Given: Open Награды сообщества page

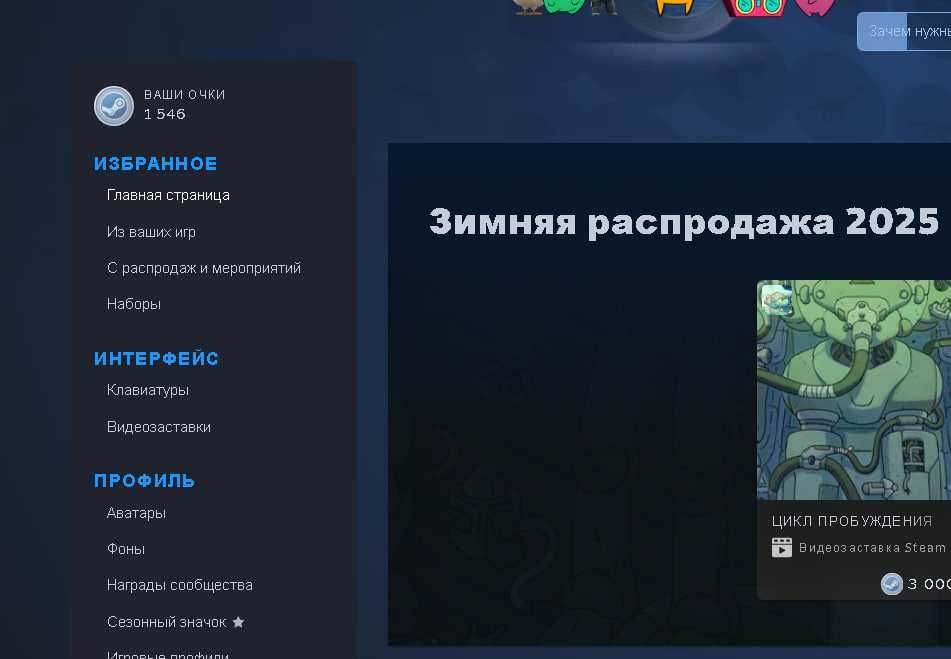Looking at the screenshot, I should (x=180, y=585).
